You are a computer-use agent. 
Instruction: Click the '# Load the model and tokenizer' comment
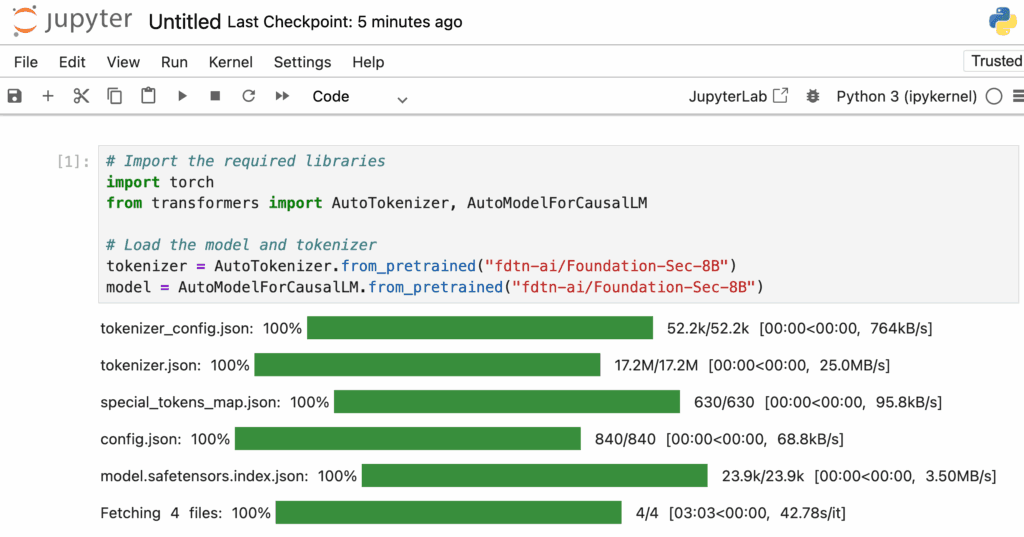(x=241, y=245)
